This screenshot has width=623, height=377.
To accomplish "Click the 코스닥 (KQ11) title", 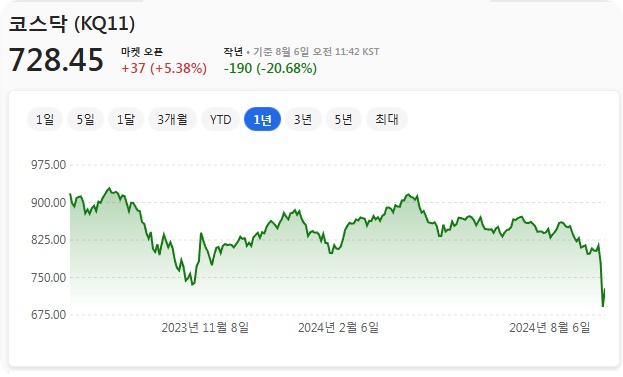I will coord(72,24).
